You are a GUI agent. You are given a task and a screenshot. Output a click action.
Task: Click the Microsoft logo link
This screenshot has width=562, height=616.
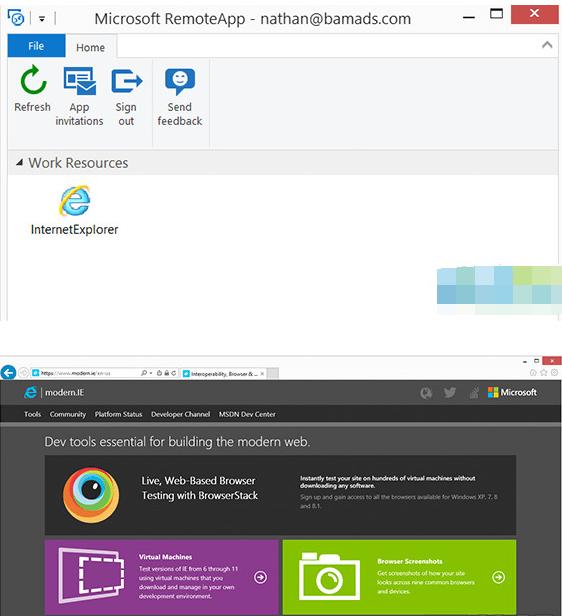click(512, 392)
